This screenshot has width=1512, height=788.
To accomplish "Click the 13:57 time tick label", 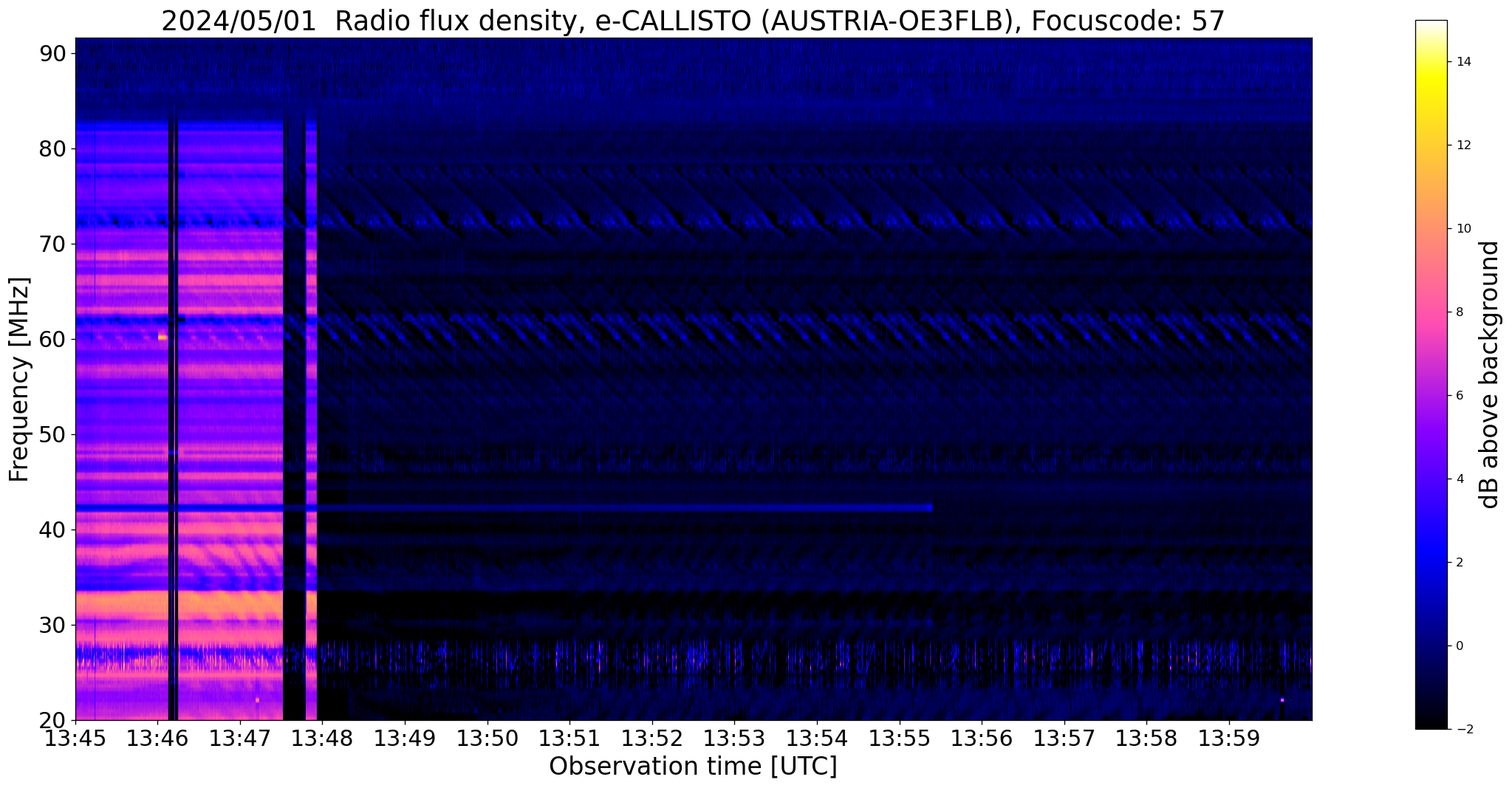I will (x=1064, y=739).
